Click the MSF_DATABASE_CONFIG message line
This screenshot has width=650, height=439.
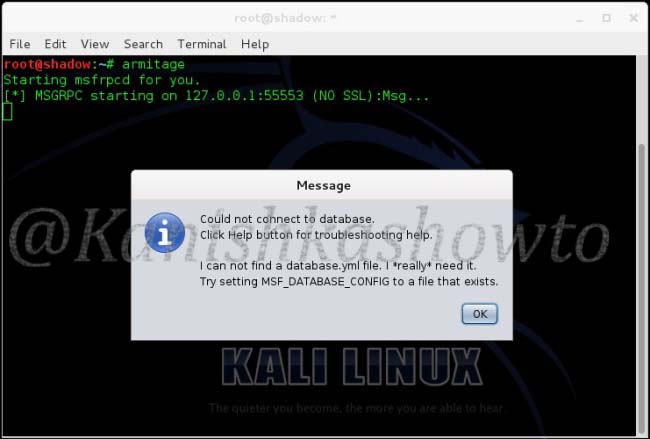(x=349, y=281)
